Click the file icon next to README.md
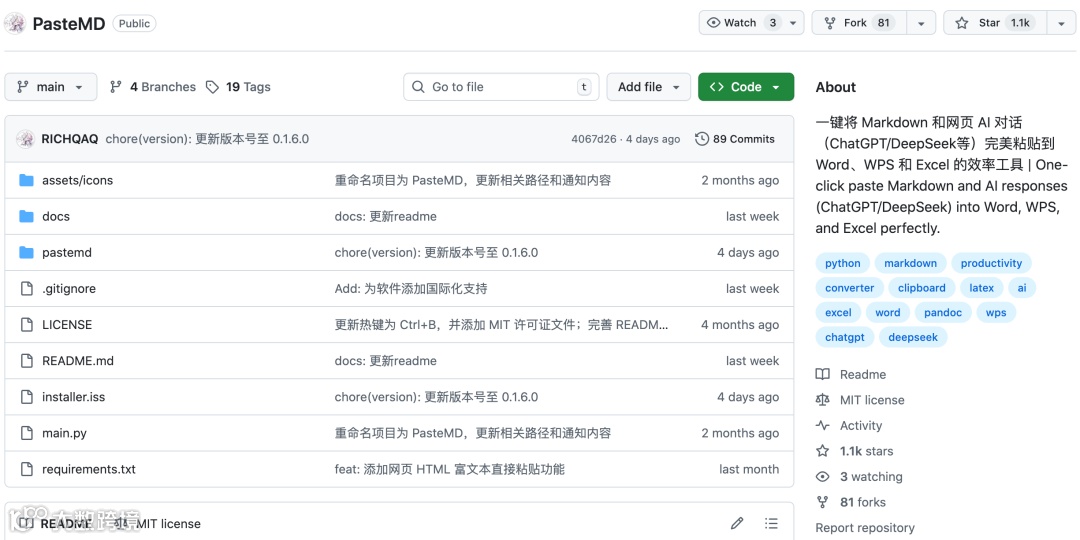This screenshot has height=540, width=1080. click(27, 361)
